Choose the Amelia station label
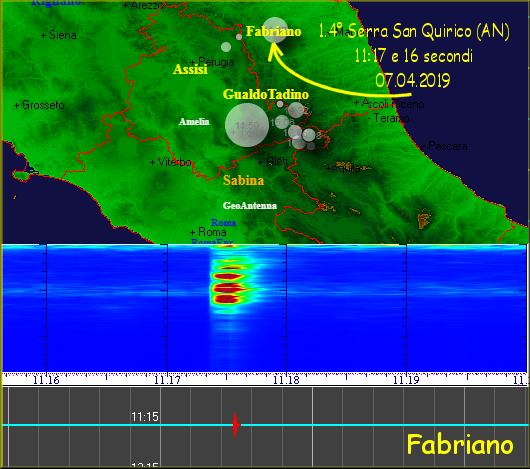530x469 pixels. (x=194, y=122)
